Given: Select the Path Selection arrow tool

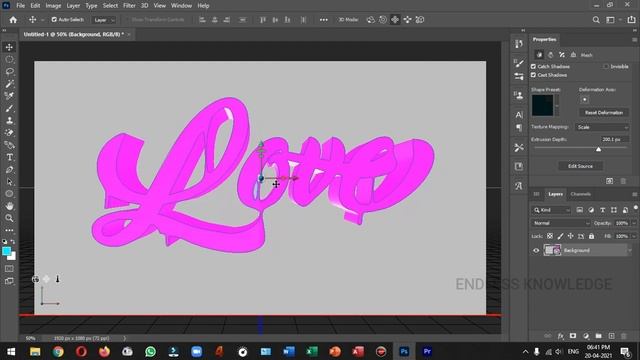Looking at the screenshot, I should click(x=9, y=182).
